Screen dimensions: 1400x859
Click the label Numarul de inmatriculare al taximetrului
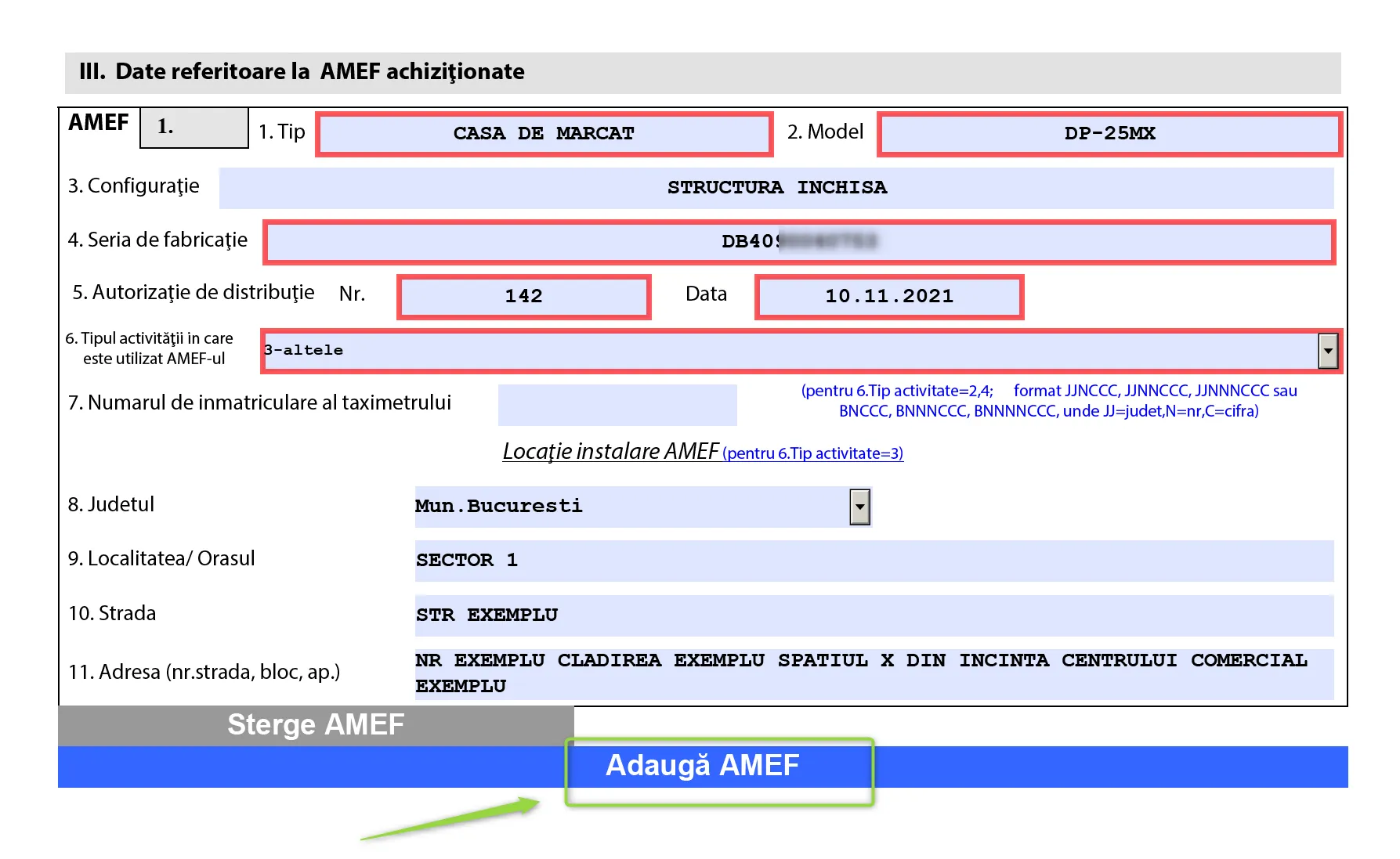(259, 402)
